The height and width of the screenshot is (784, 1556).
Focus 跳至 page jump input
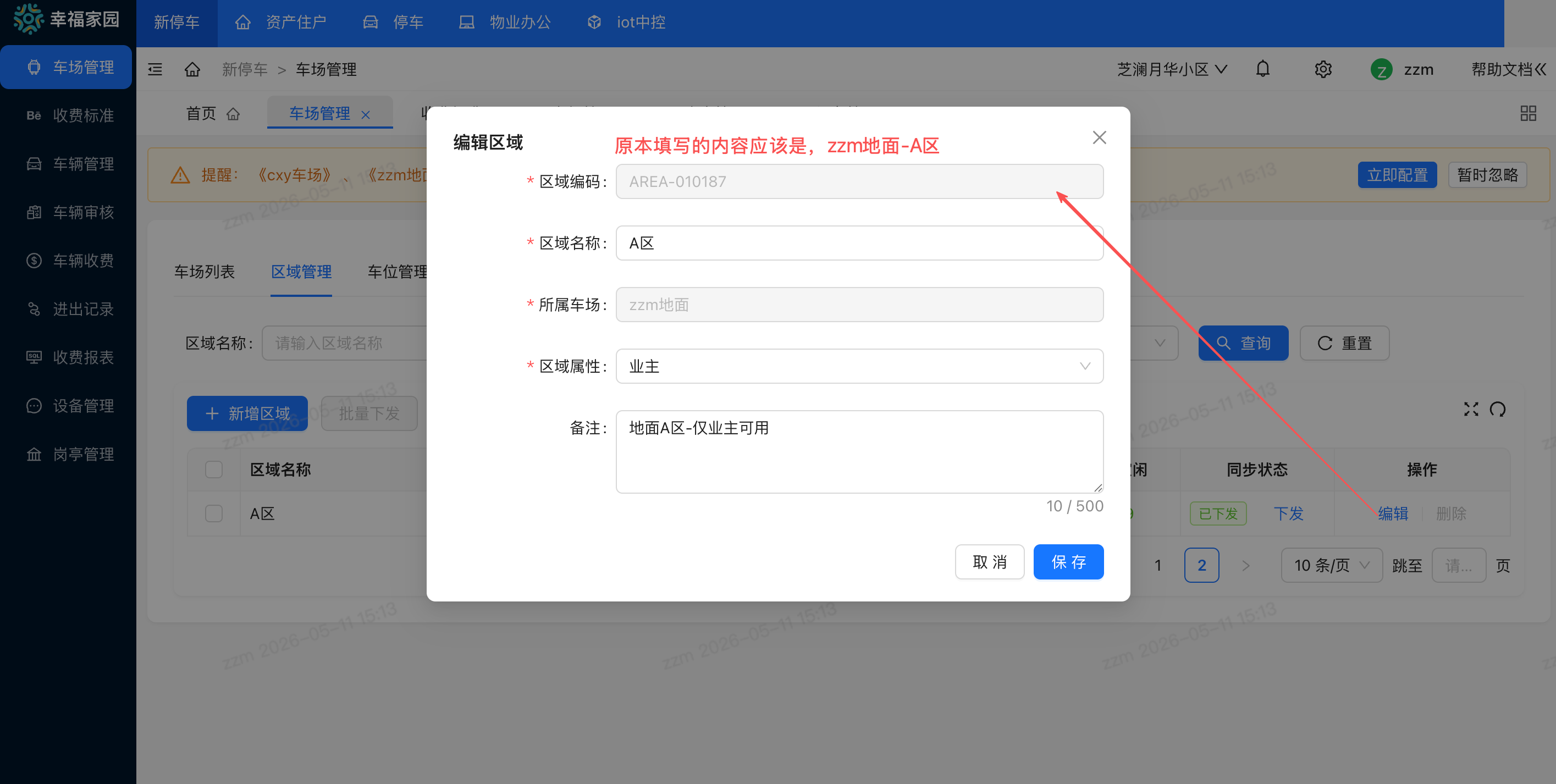[1459, 565]
